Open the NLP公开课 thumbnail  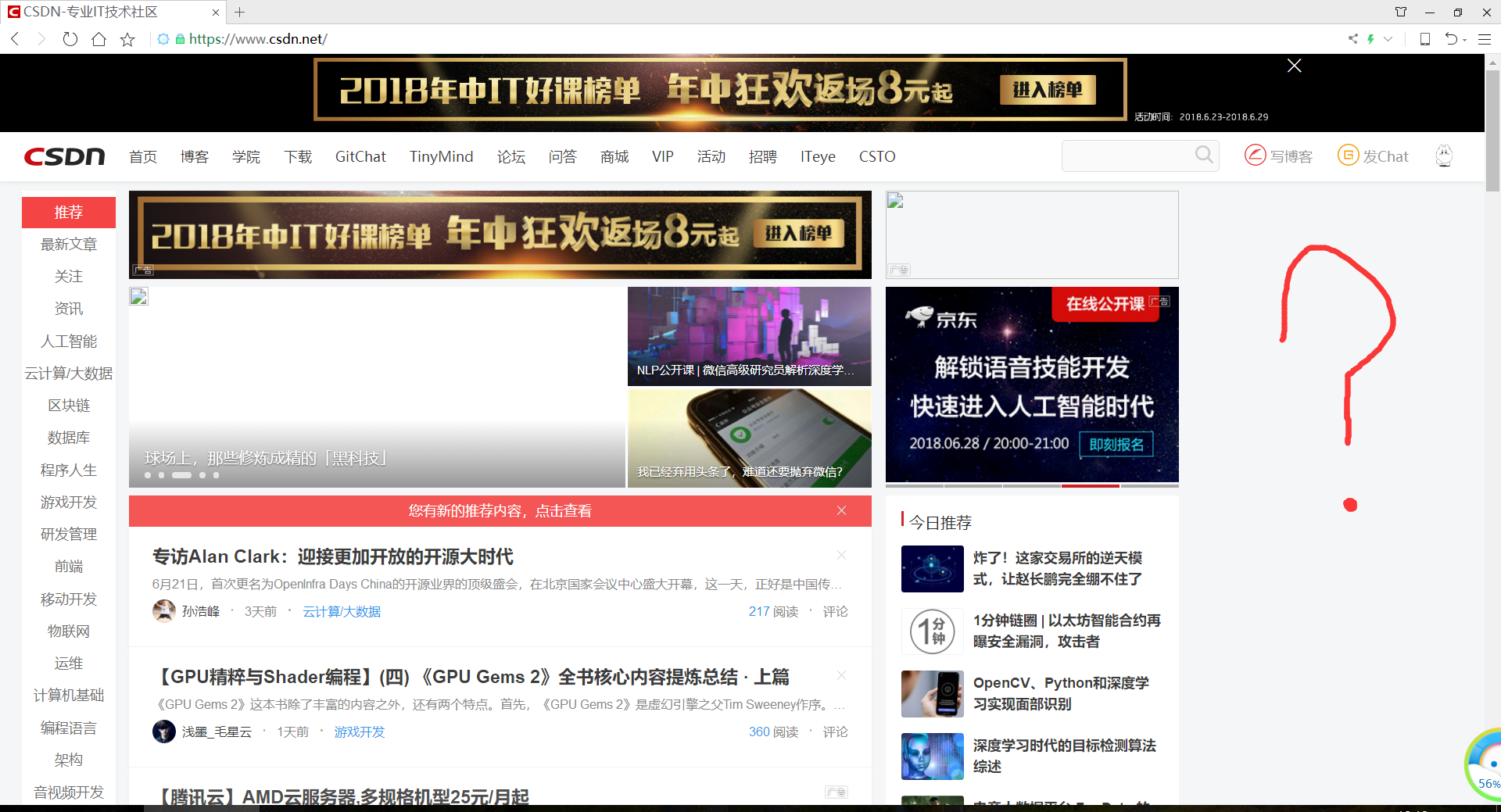click(x=749, y=336)
